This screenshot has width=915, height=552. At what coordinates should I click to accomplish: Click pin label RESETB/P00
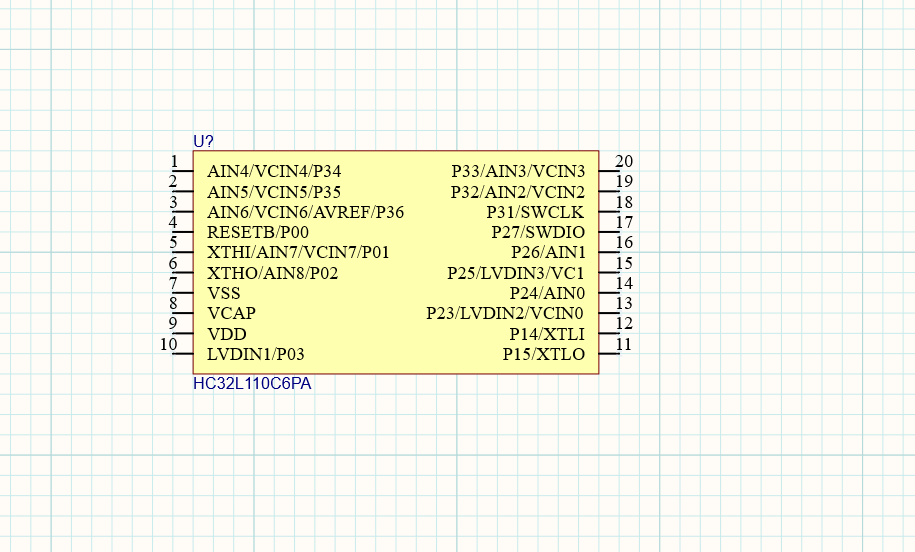pyautogui.click(x=258, y=232)
